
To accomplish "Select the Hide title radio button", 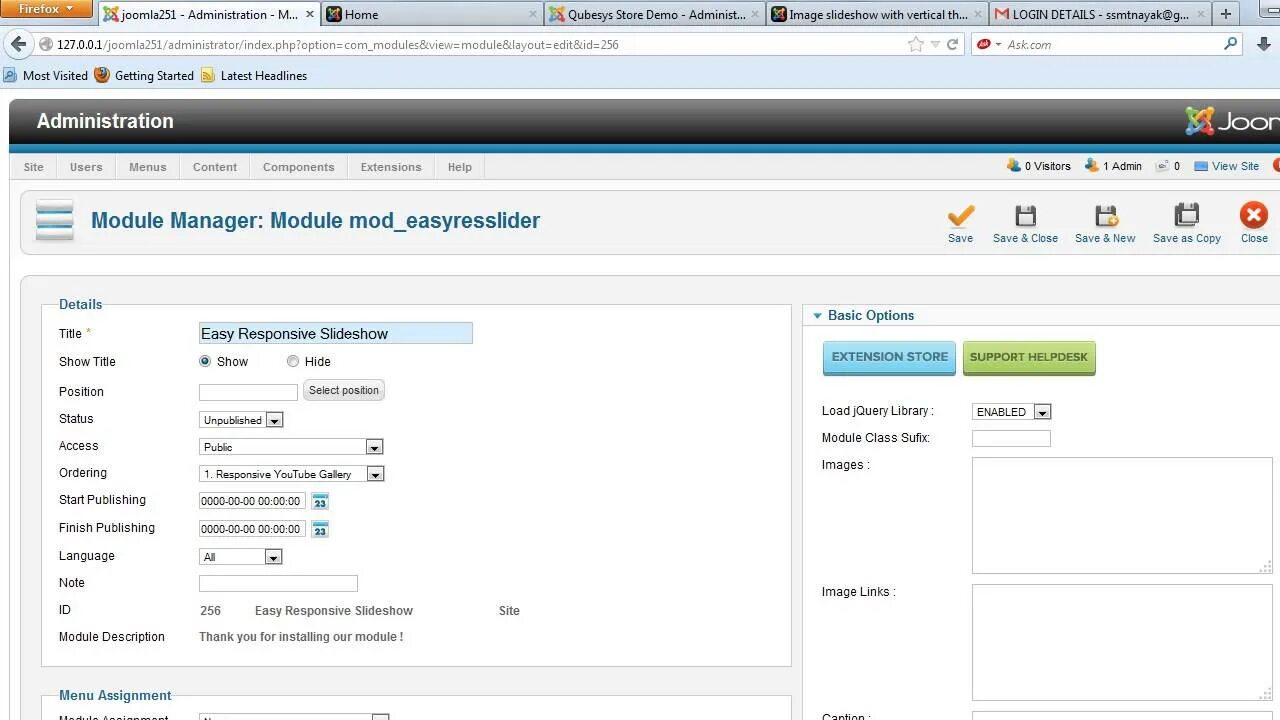I will 293,361.
